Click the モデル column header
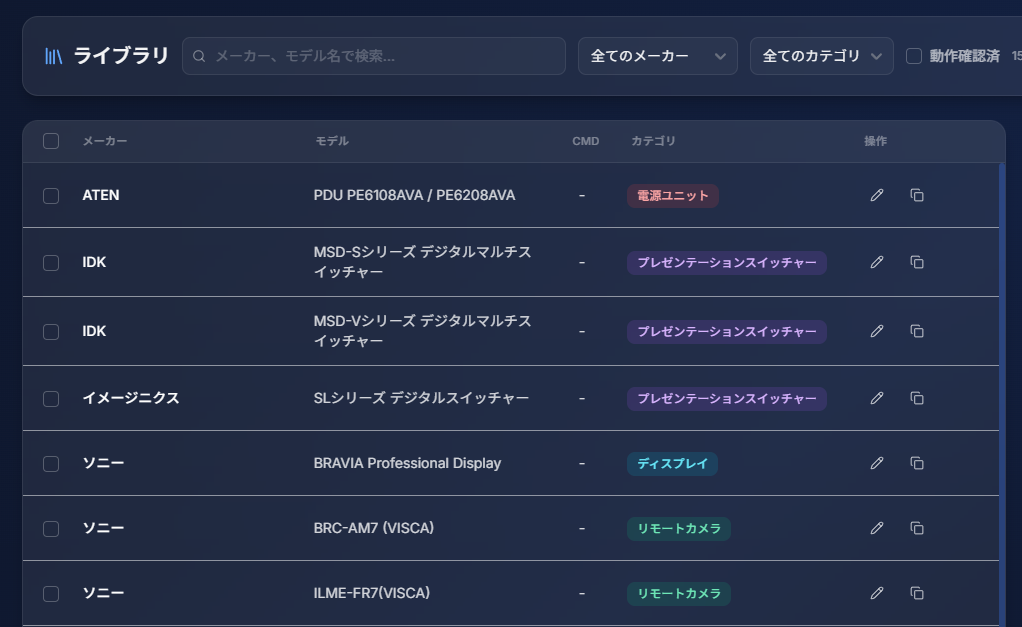Viewport: 1022px width, 627px height. point(332,141)
